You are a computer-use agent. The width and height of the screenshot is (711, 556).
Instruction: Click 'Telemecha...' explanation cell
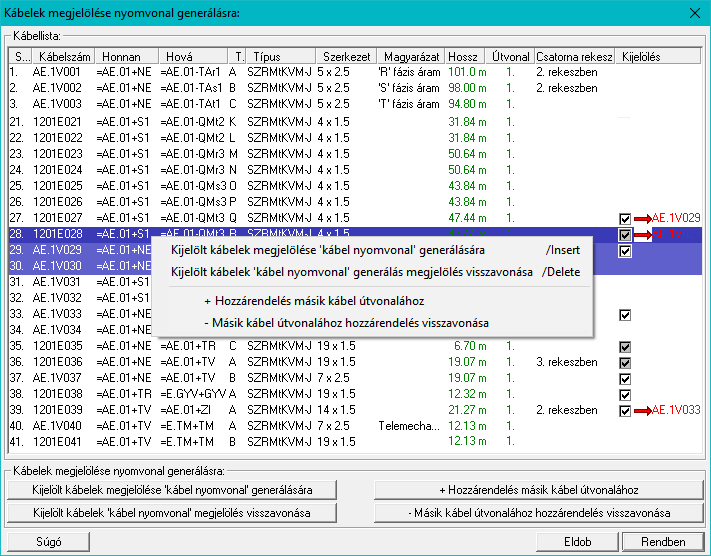coord(409,426)
